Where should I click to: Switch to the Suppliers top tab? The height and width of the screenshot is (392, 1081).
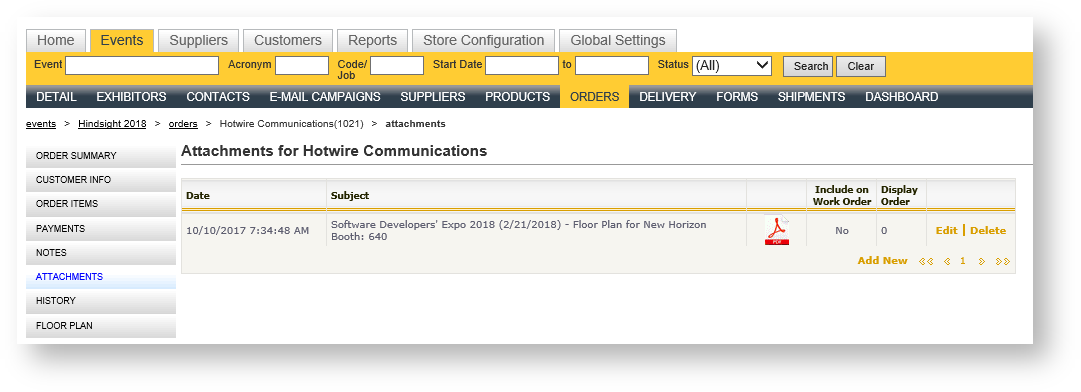pos(199,41)
